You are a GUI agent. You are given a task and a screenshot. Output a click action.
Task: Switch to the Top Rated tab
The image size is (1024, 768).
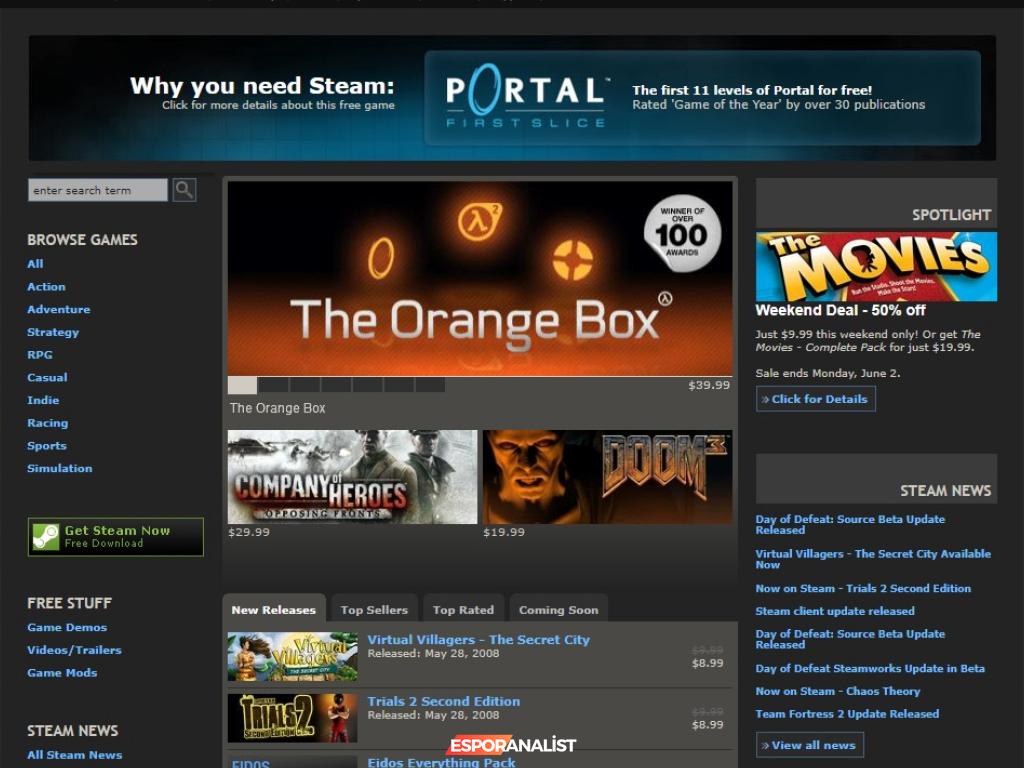[463, 610]
